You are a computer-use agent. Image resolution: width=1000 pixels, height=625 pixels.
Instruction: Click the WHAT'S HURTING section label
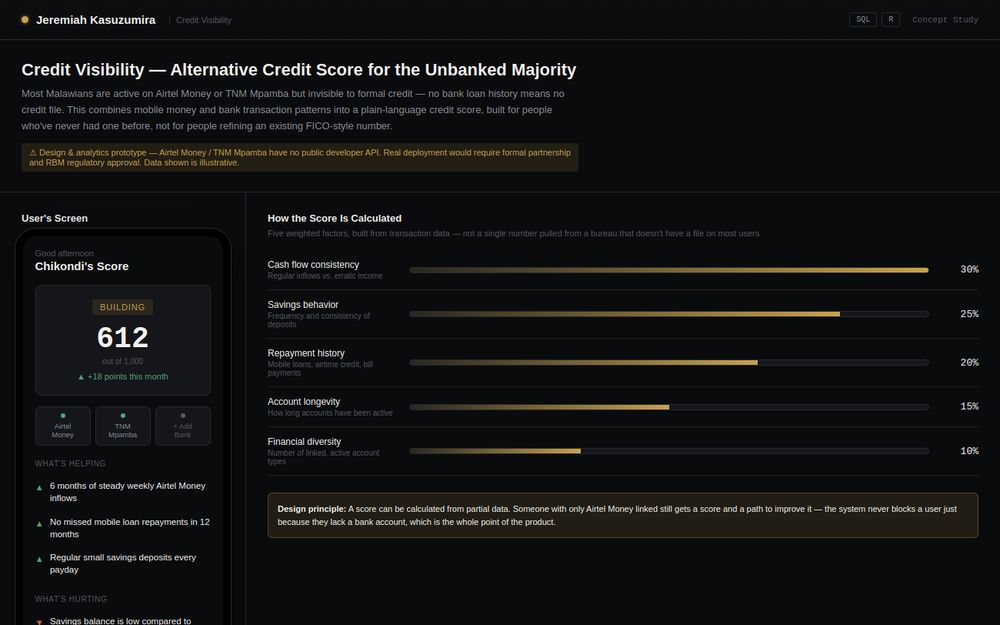coord(71,599)
